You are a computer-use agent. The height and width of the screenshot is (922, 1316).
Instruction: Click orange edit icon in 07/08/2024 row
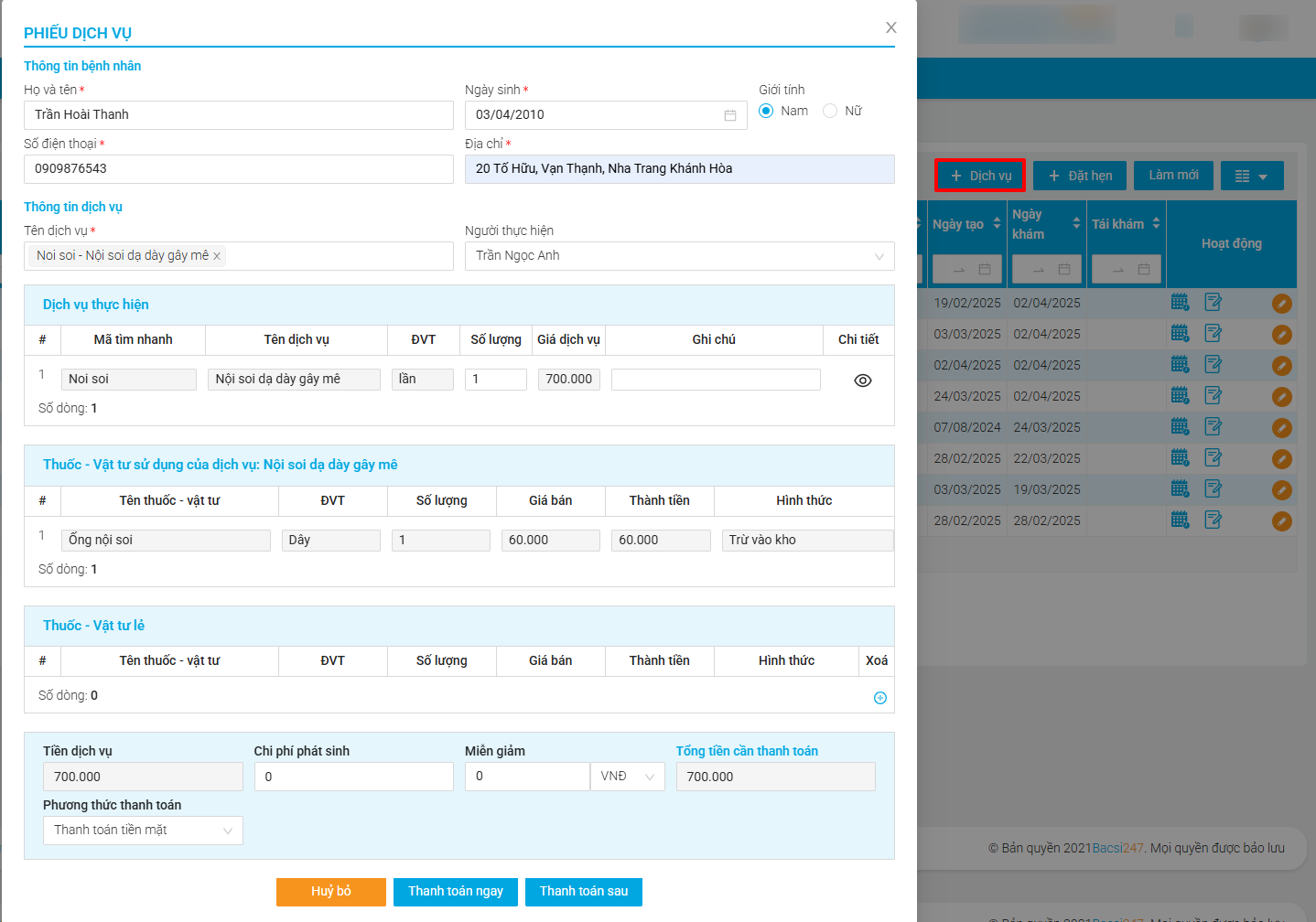(x=1282, y=428)
